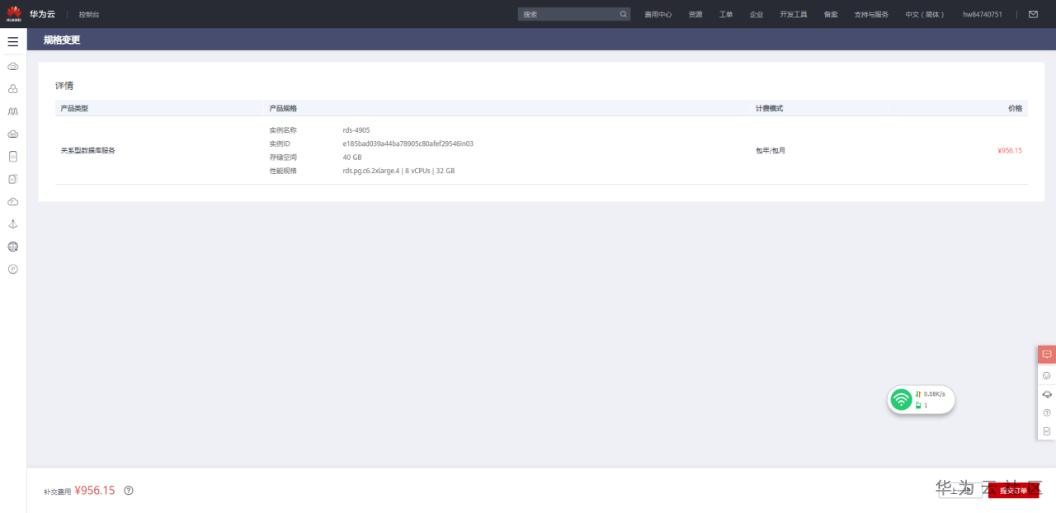Click the 华为云 brand text

pyautogui.click(x=42, y=14)
